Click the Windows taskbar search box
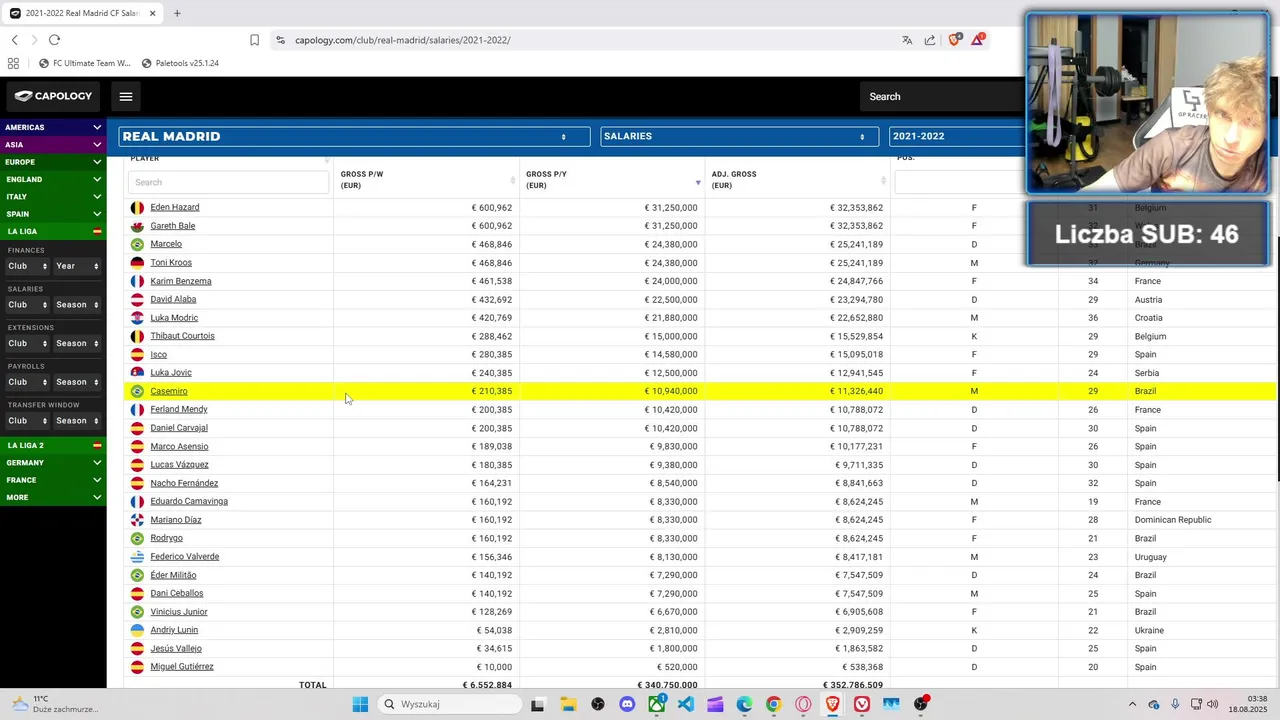Viewport: 1280px width, 720px height. click(x=450, y=704)
